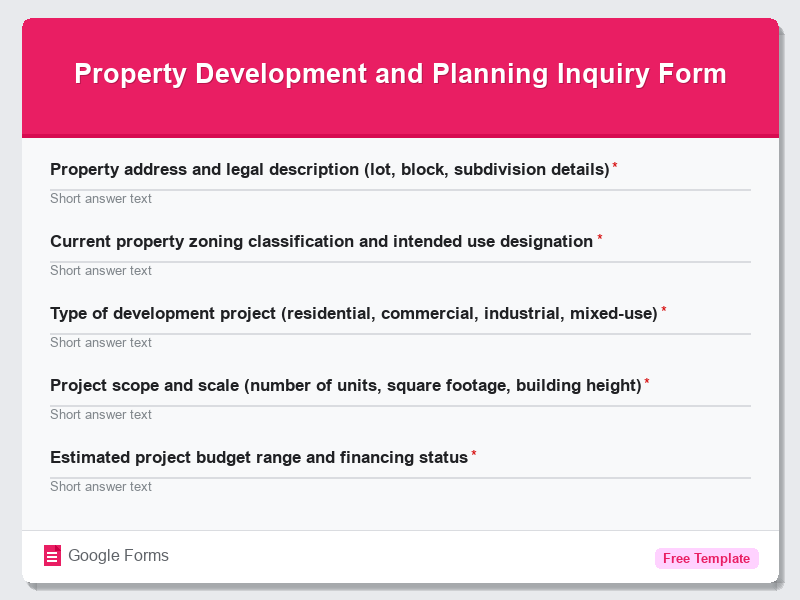
Task: Click the required asterisk on budget range question
Action: pos(474,453)
